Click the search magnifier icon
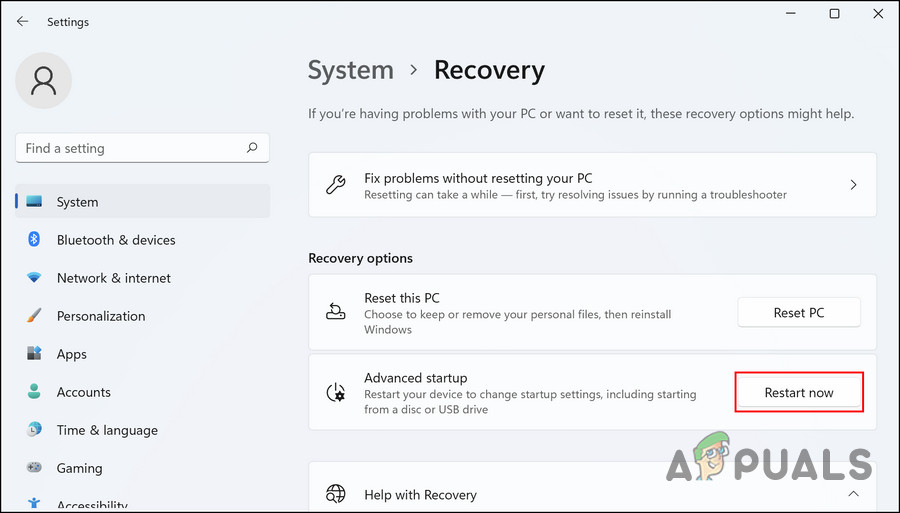This screenshot has width=900, height=513. point(252,148)
